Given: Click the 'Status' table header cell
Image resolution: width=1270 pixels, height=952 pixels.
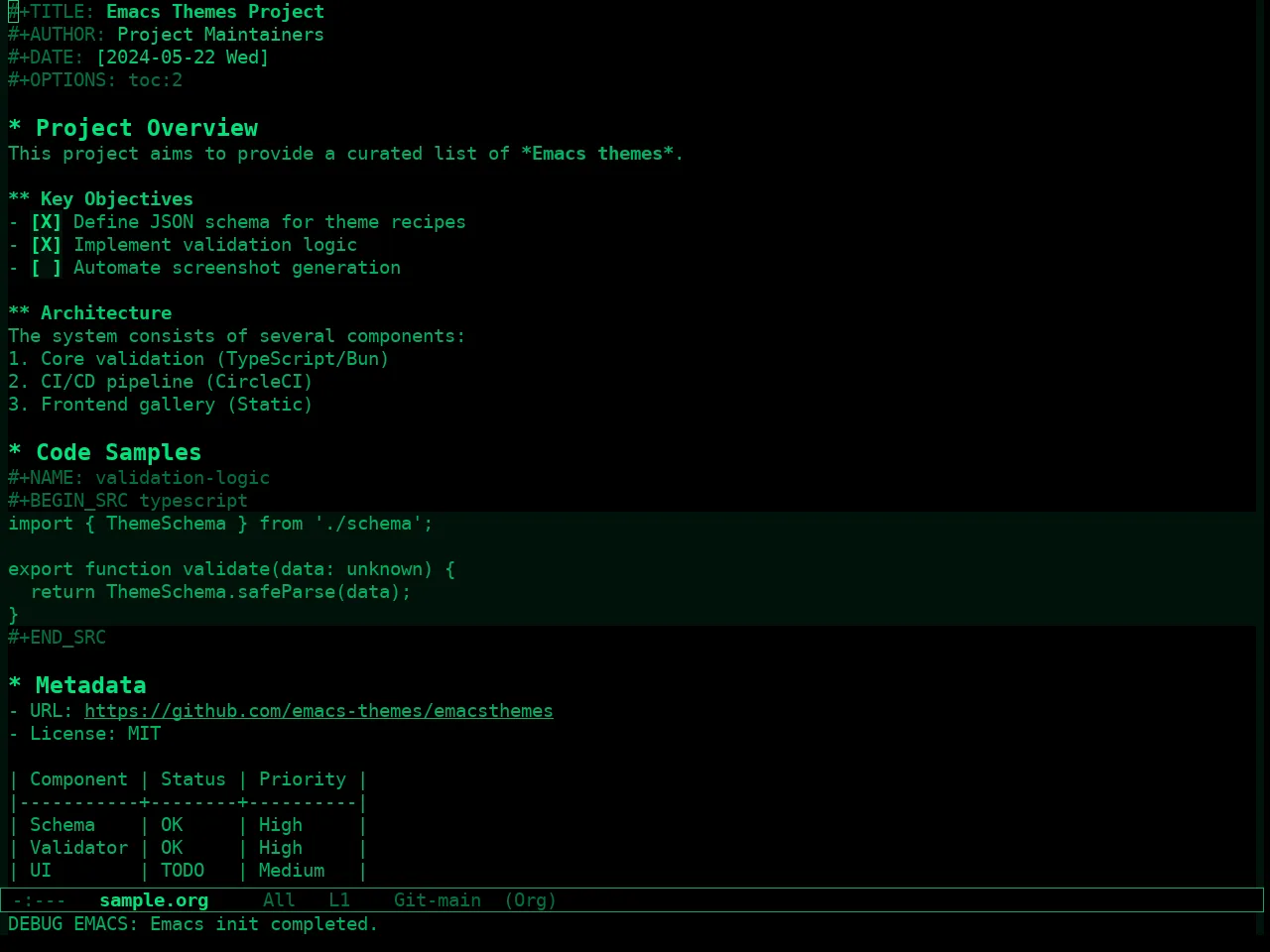Looking at the screenshot, I should 193,779.
